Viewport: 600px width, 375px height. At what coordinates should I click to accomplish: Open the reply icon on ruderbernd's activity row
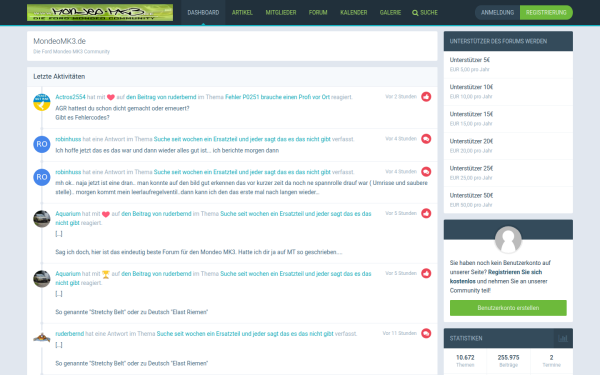coord(426,334)
